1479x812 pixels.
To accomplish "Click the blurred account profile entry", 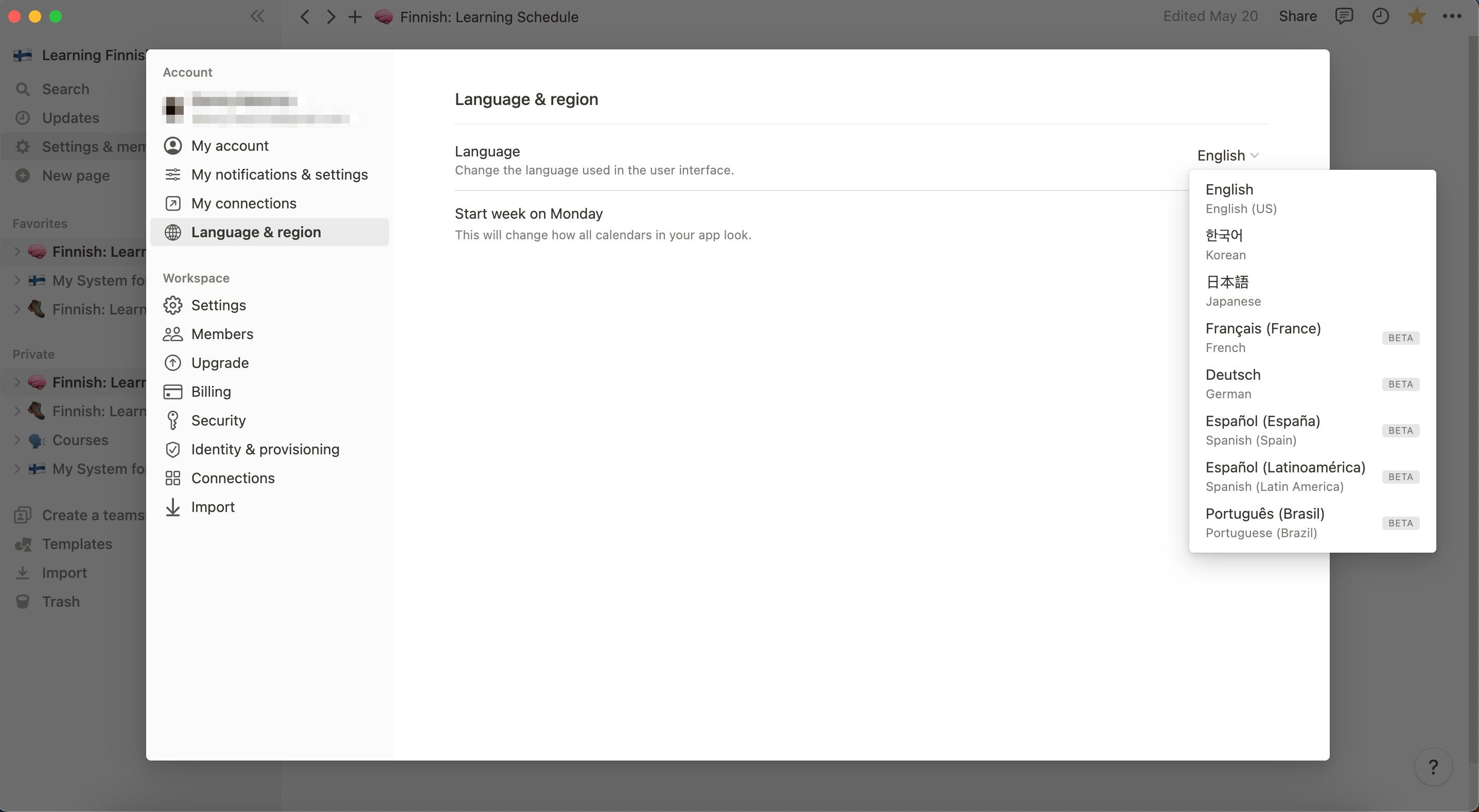I will tap(258, 109).
